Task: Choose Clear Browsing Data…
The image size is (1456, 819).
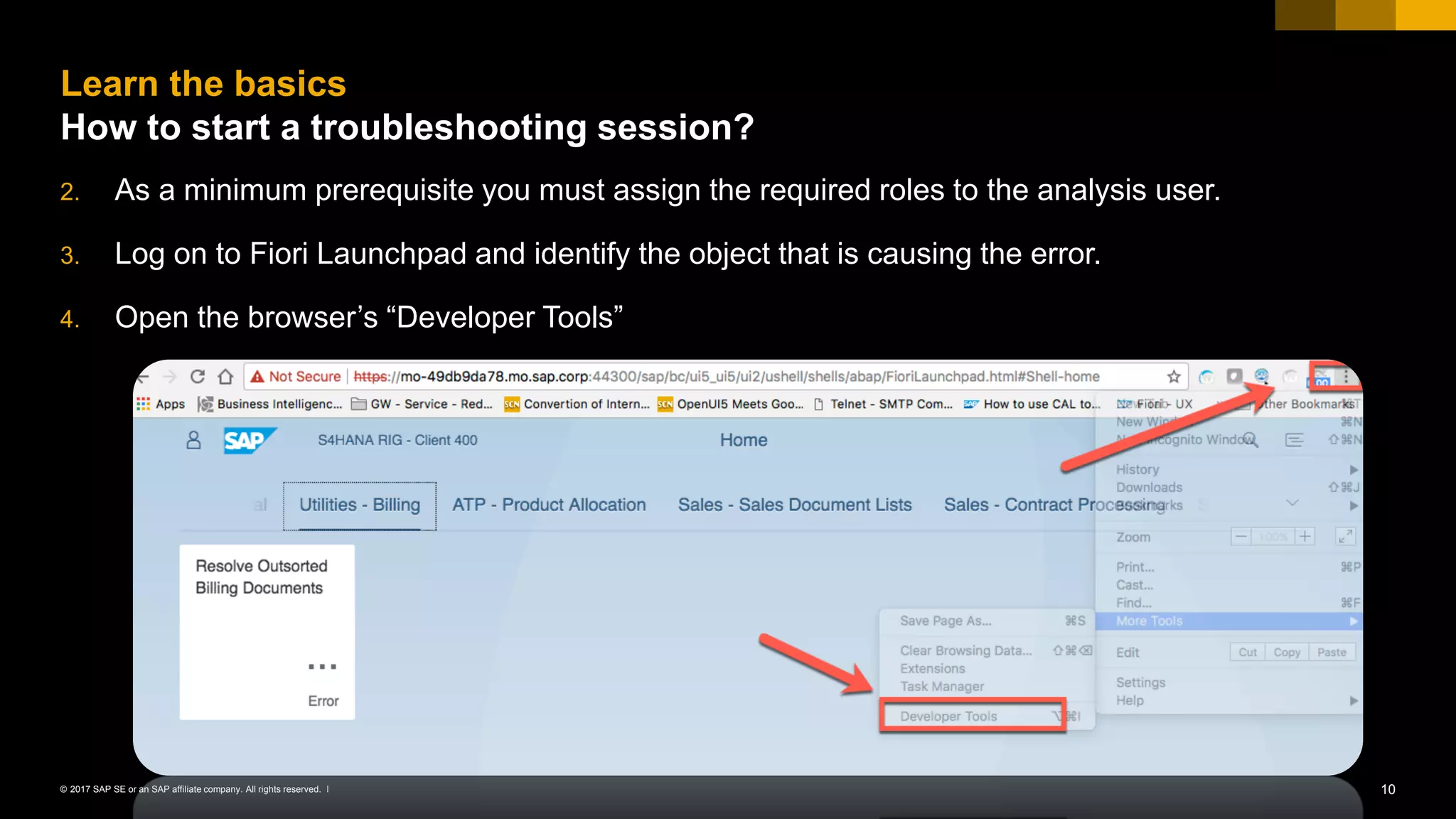Action: [987, 651]
